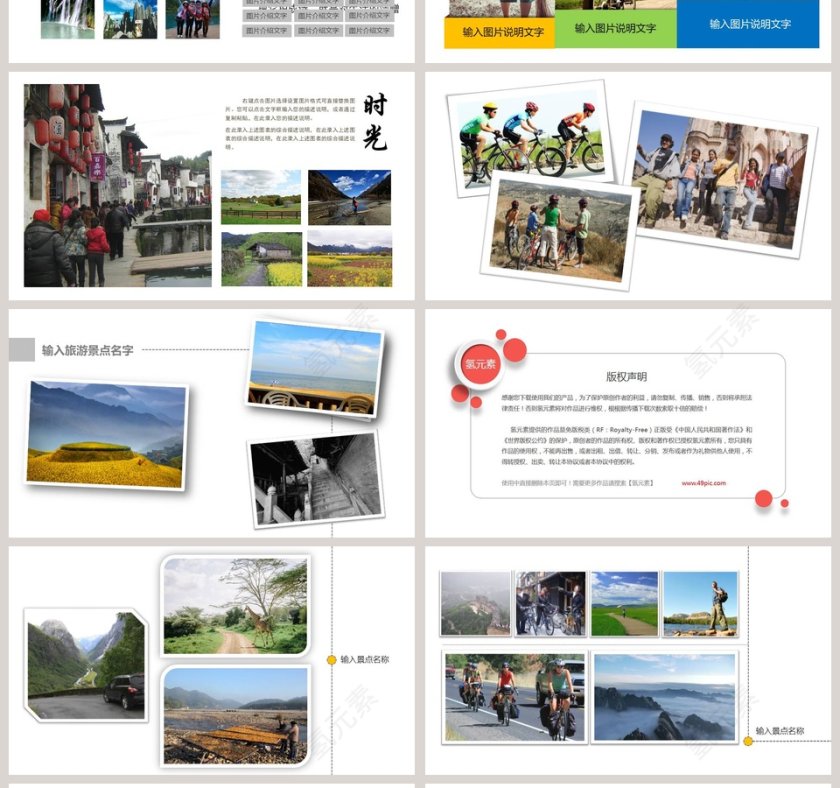Viewport: 840px width, 788px height.
Task: Click the mountain road with black car photo
Action: click(x=85, y=663)
